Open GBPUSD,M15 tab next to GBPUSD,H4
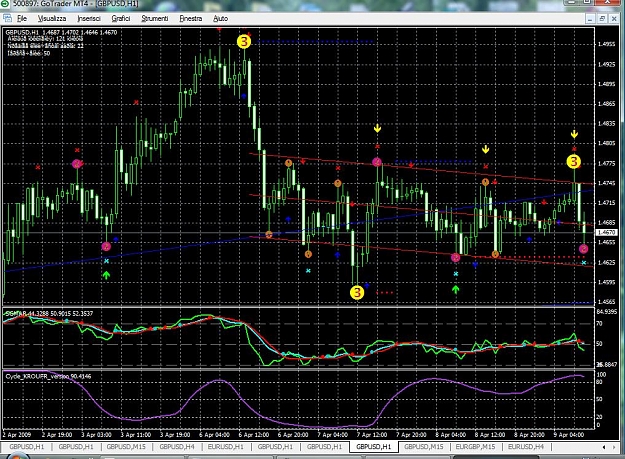625x459 pixels. pyautogui.click(x=126, y=447)
